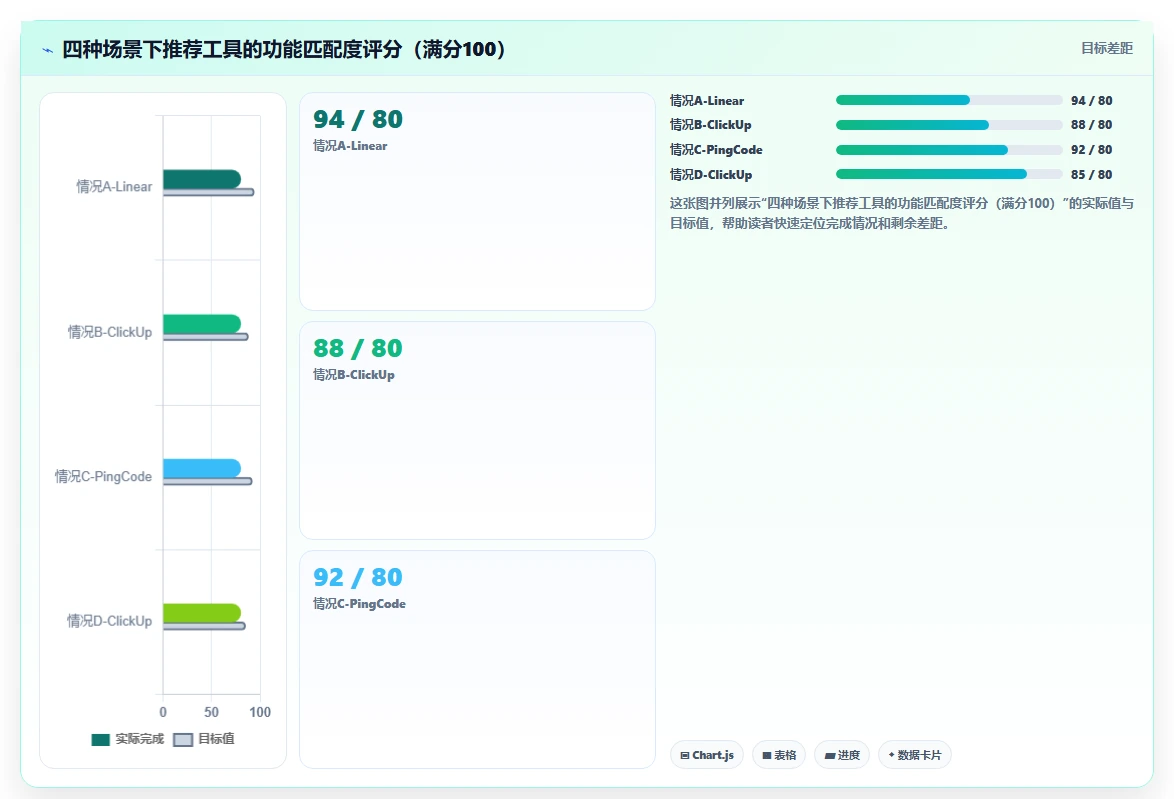Click the 情况A-Linear progress bar
This screenshot has height=799, width=1174.
point(949,100)
